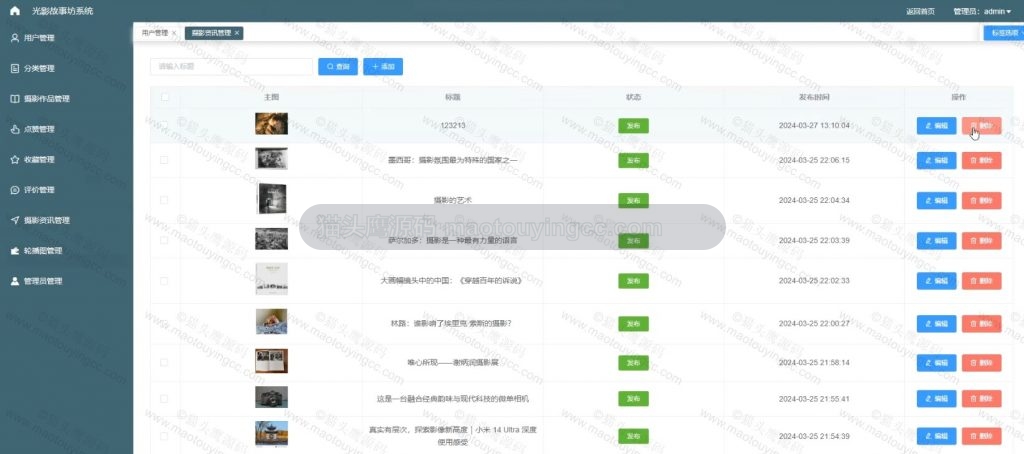The image size is (1024, 454).
Task: Expand the 标签选项 dropdown button
Action: click(x=1004, y=33)
